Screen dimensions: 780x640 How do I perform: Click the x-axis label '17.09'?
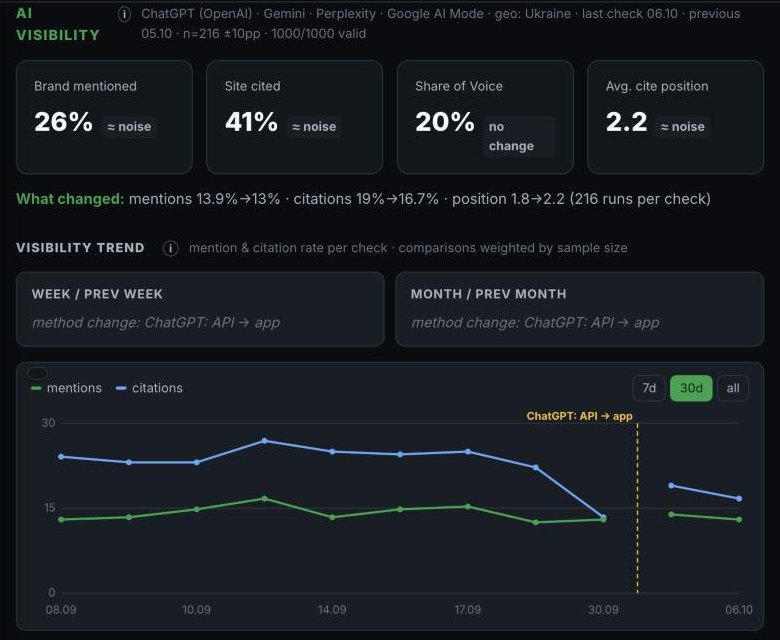point(468,610)
